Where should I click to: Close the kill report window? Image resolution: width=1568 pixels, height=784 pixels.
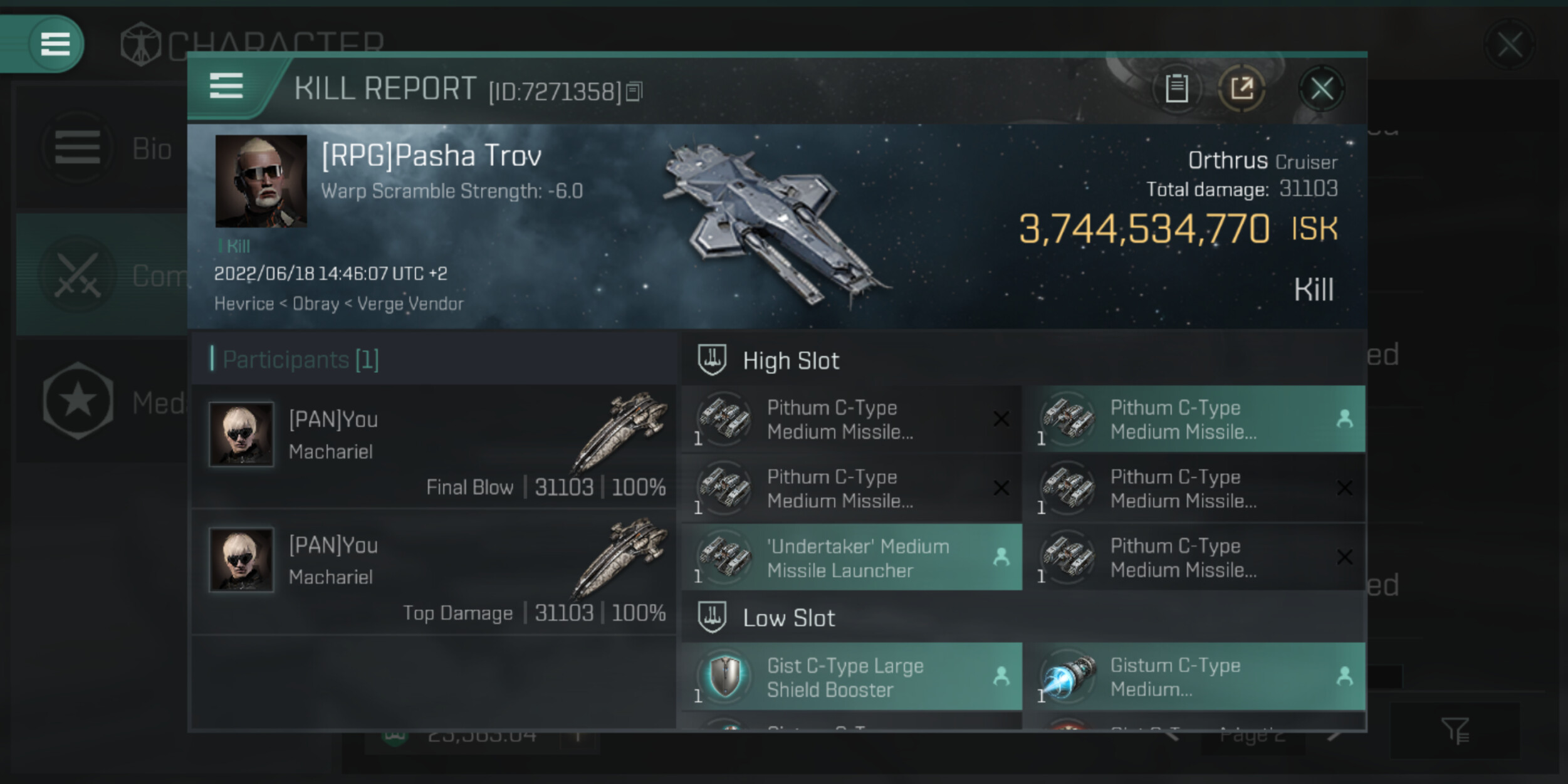pos(1322,88)
